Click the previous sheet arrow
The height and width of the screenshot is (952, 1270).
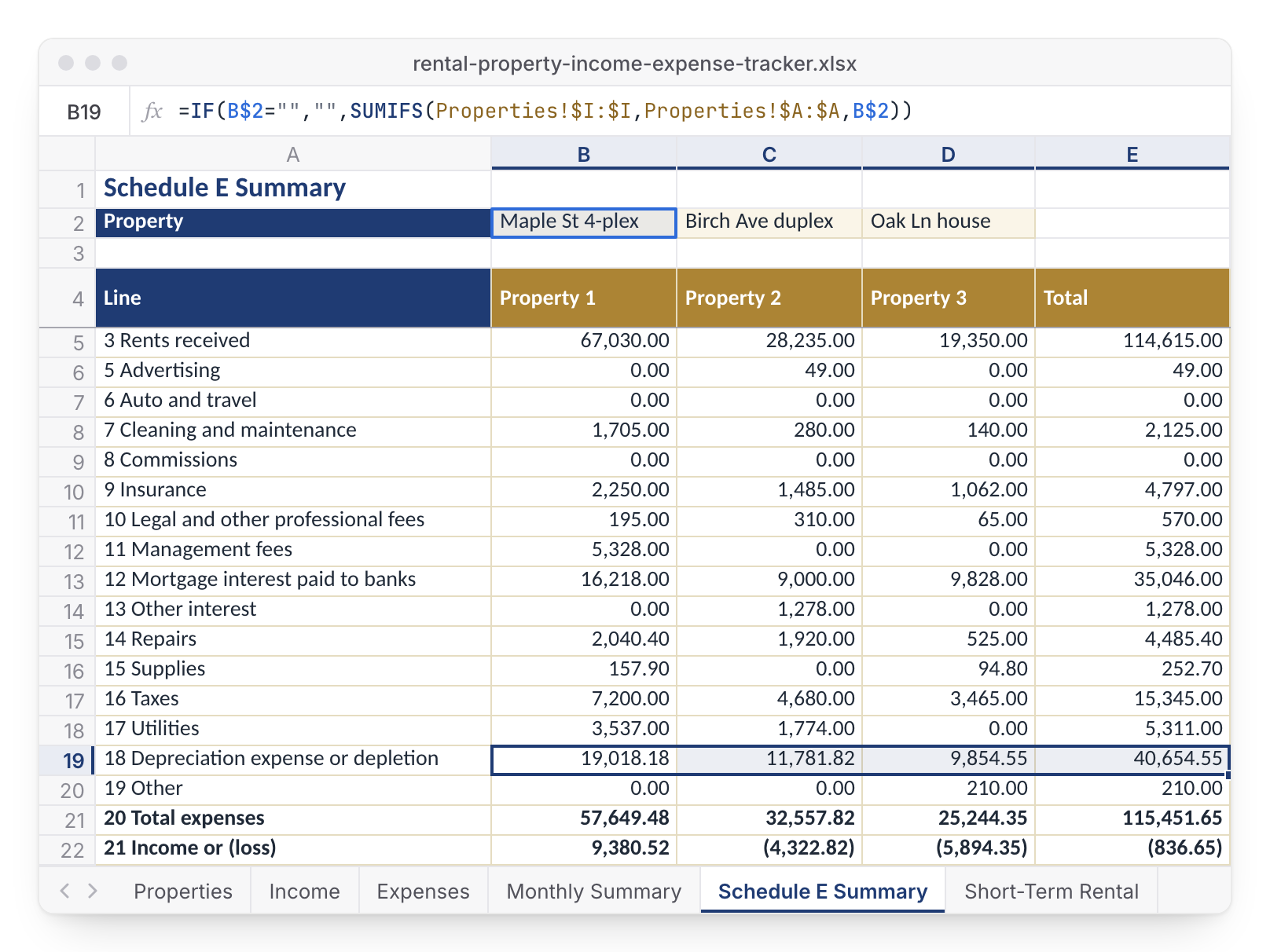point(65,890)
